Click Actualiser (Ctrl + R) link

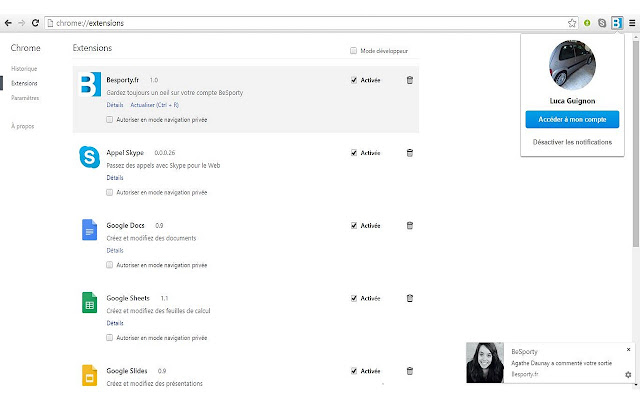click(x=154, y=105)
